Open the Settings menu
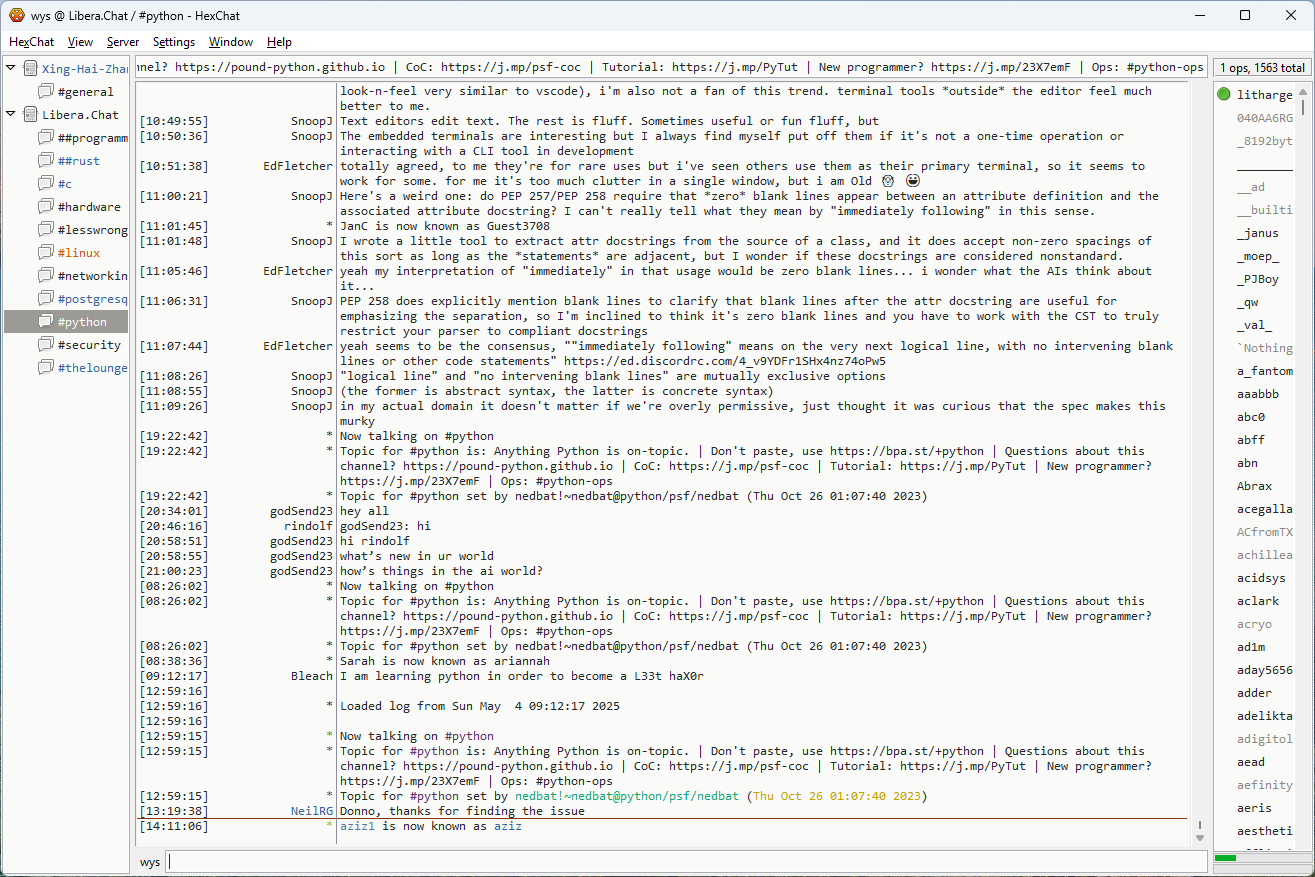 coord(174,42)
